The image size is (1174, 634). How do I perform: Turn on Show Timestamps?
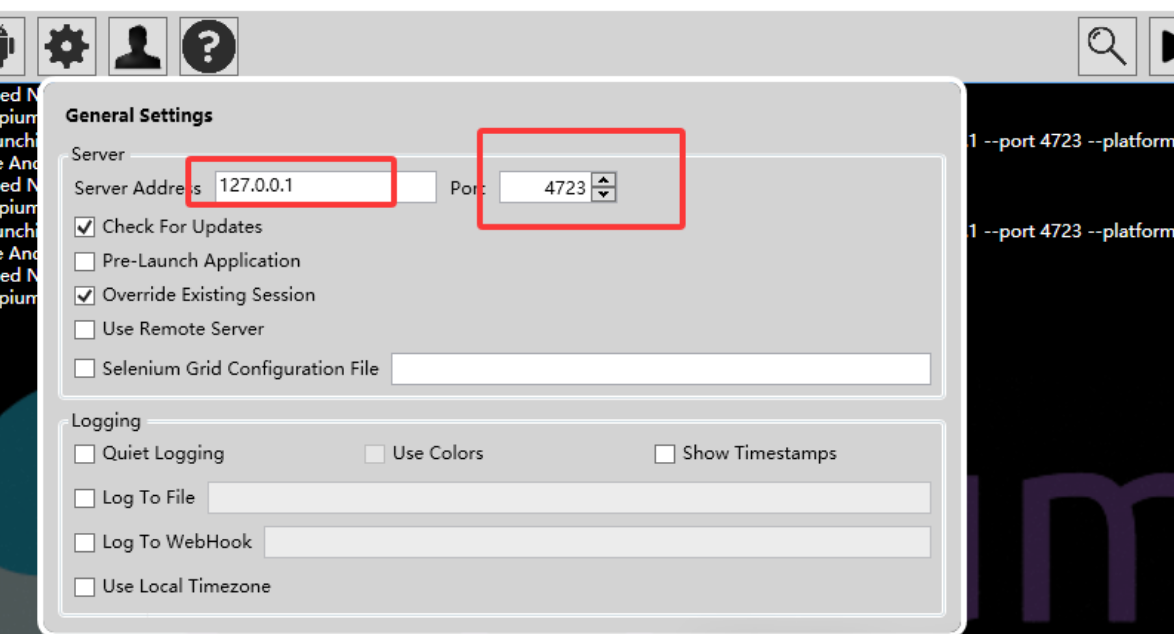click(x=665, y=454)
